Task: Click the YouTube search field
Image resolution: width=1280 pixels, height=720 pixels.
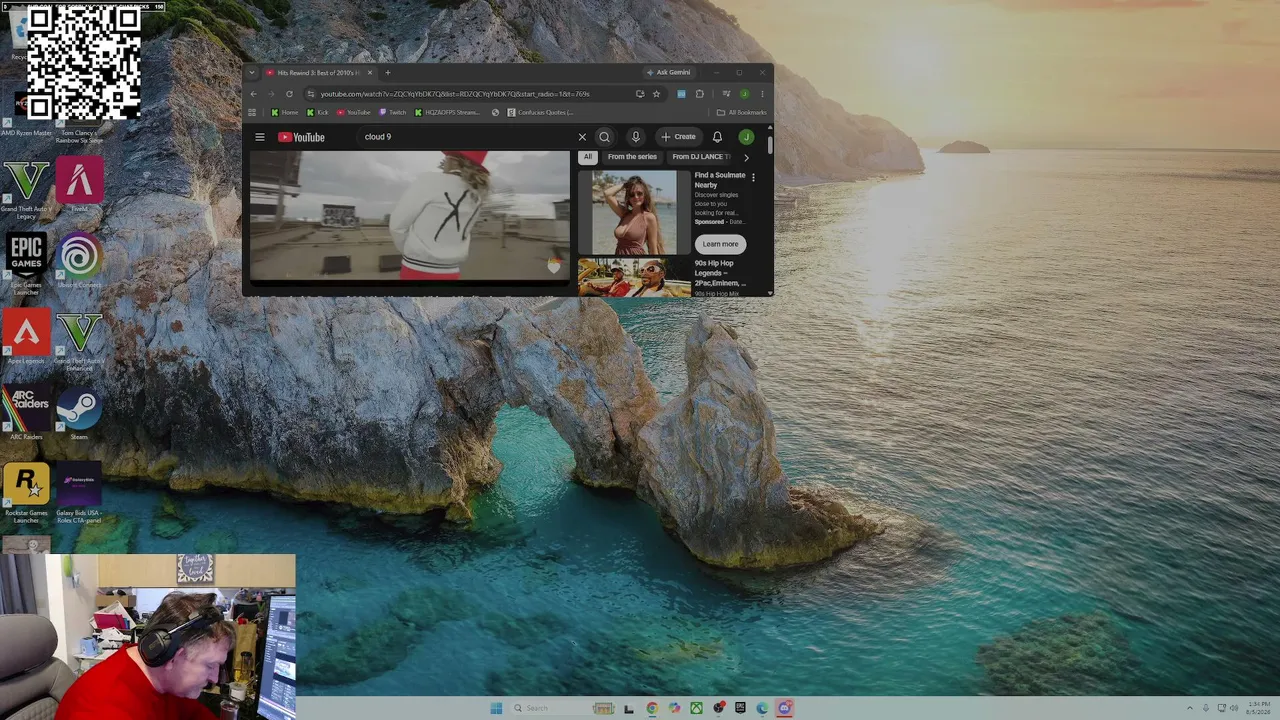Action: pyautogui.click(x=465, y=137)
